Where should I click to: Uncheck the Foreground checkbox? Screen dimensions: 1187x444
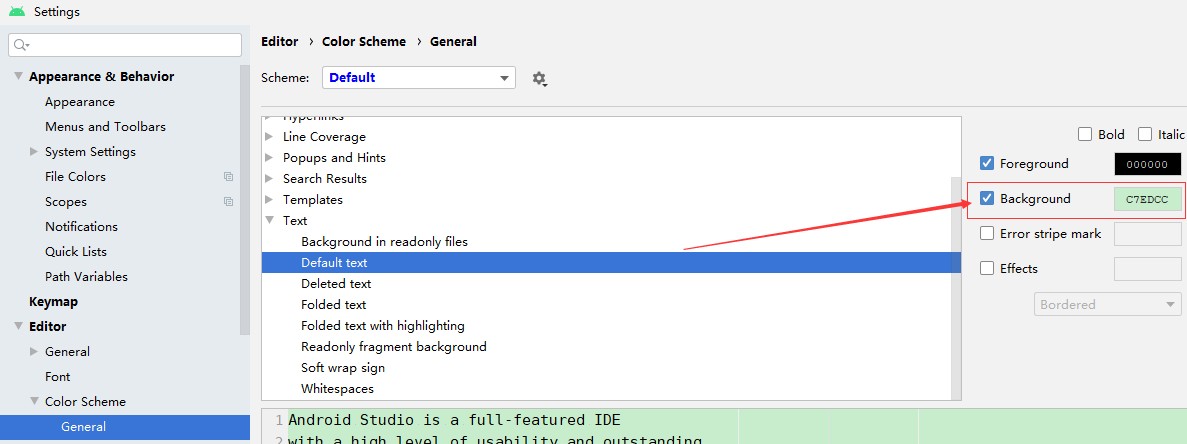[x=986, y=163]
